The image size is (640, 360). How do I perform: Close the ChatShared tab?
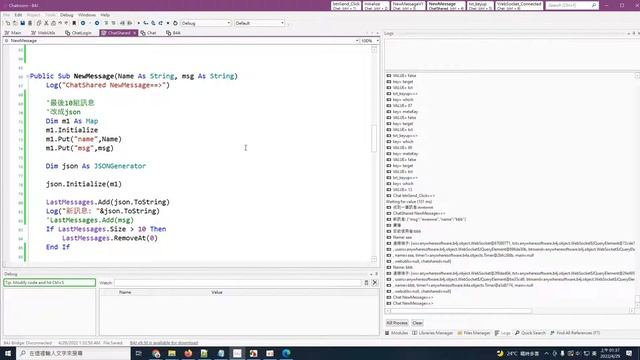(134, 33)
